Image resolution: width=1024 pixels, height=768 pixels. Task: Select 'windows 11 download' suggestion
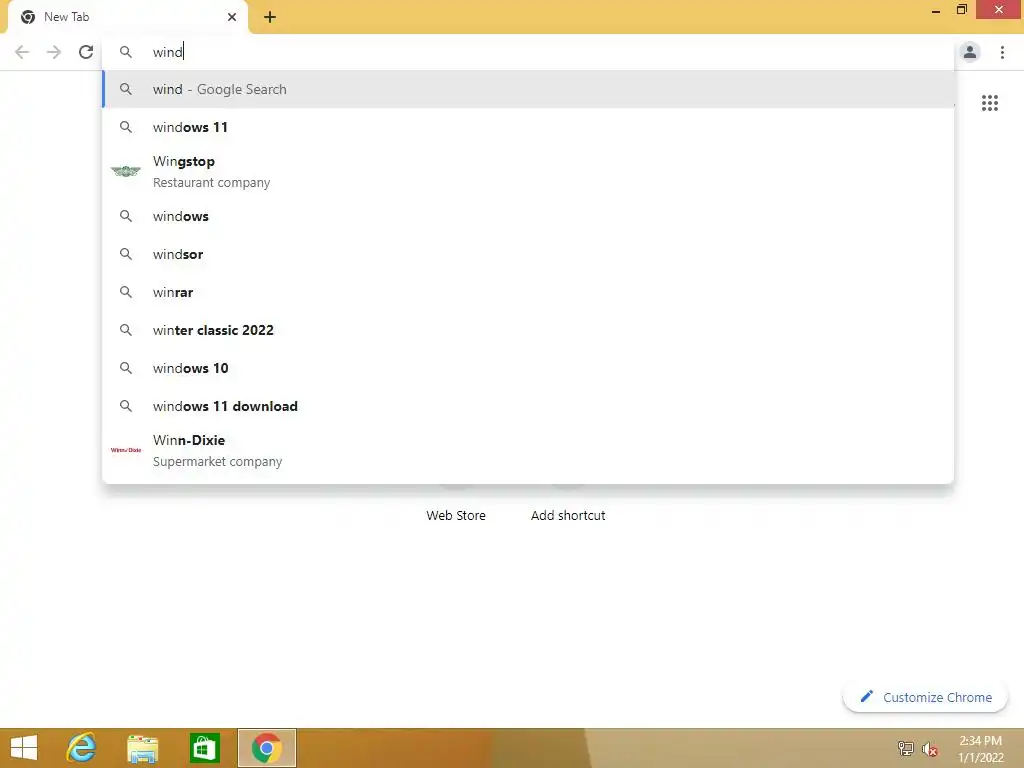[528, 406]
